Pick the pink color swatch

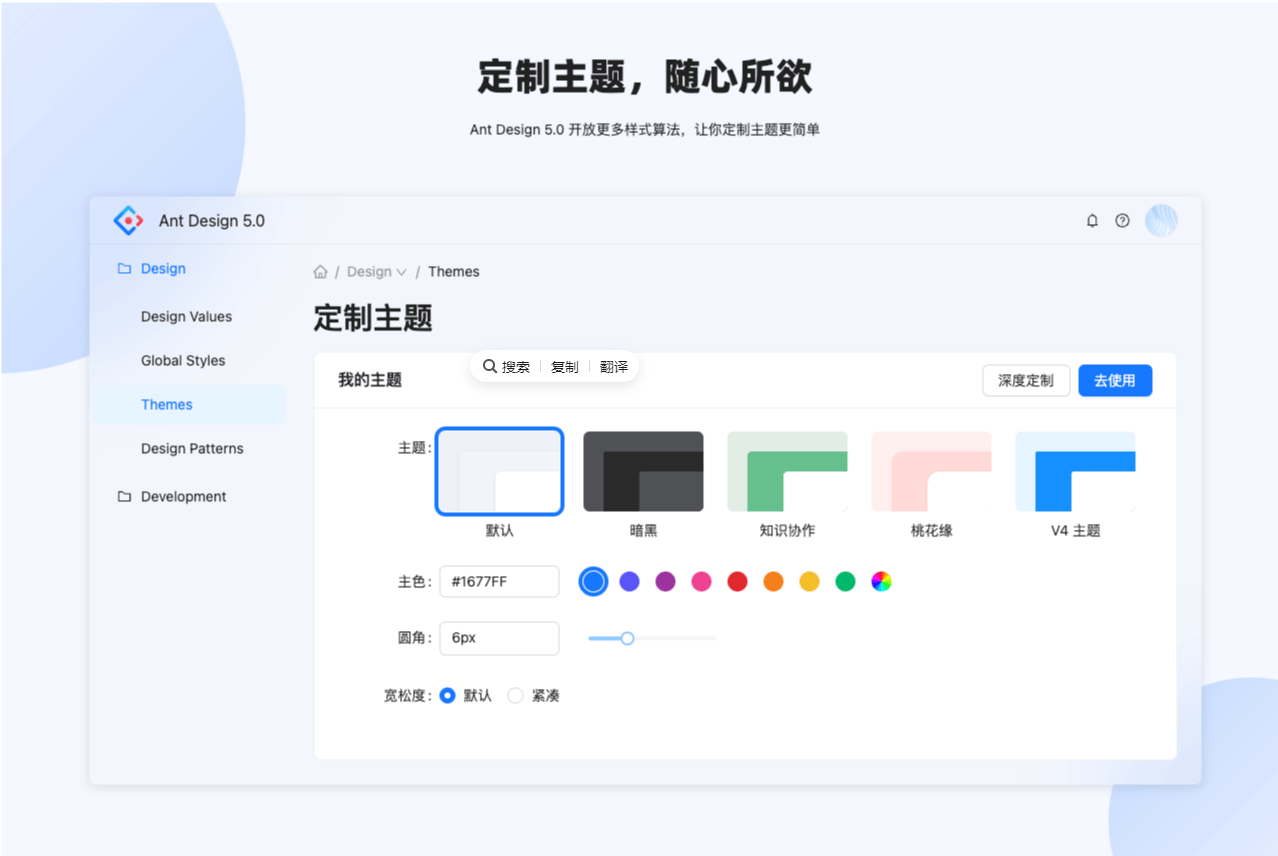pyautogui.click(x=701, y=581)
